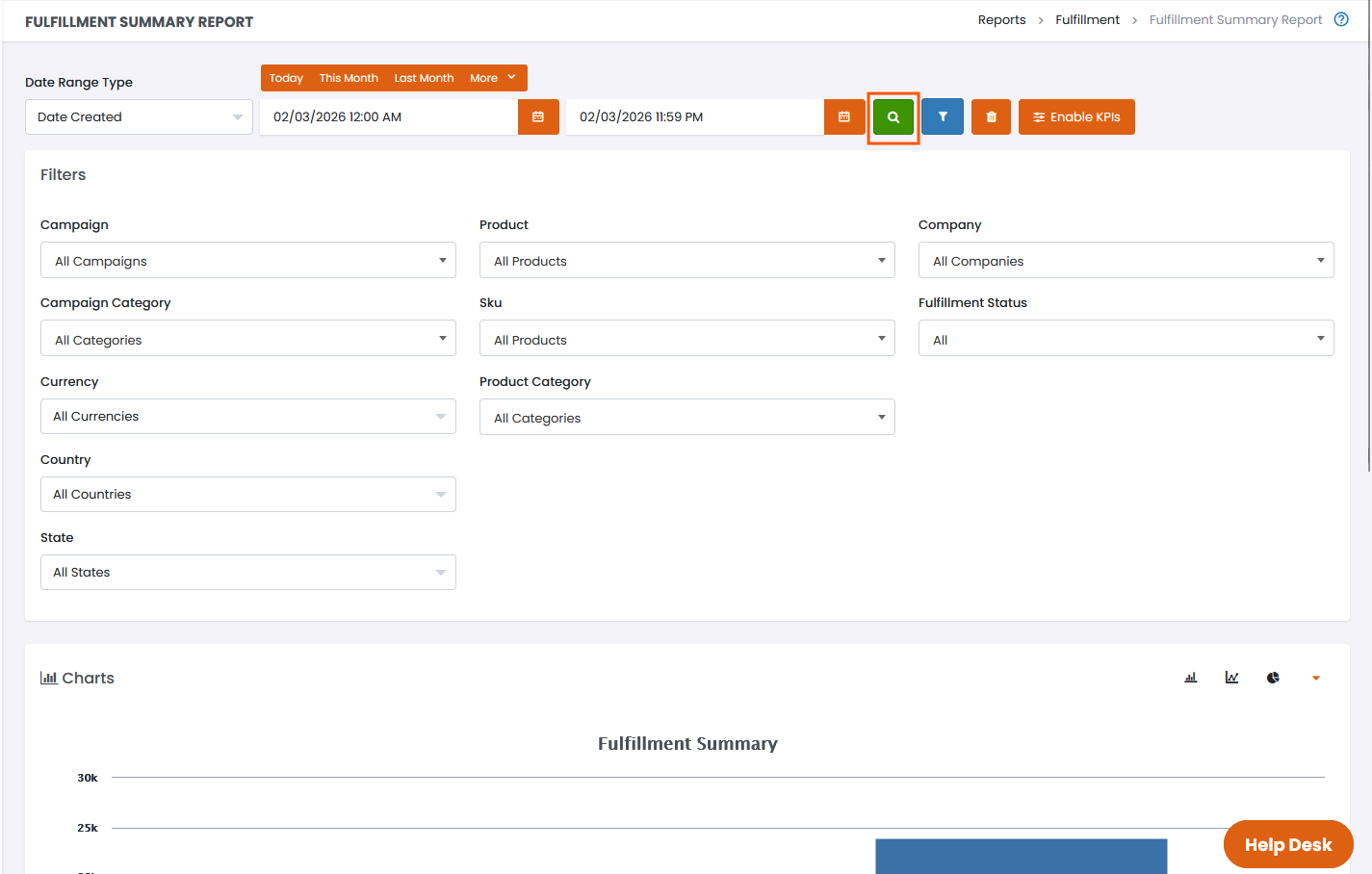1372x874 pixels.
Task: Open the Campaign dropdown
Action: pyautogui.click(x=247, y=261)
